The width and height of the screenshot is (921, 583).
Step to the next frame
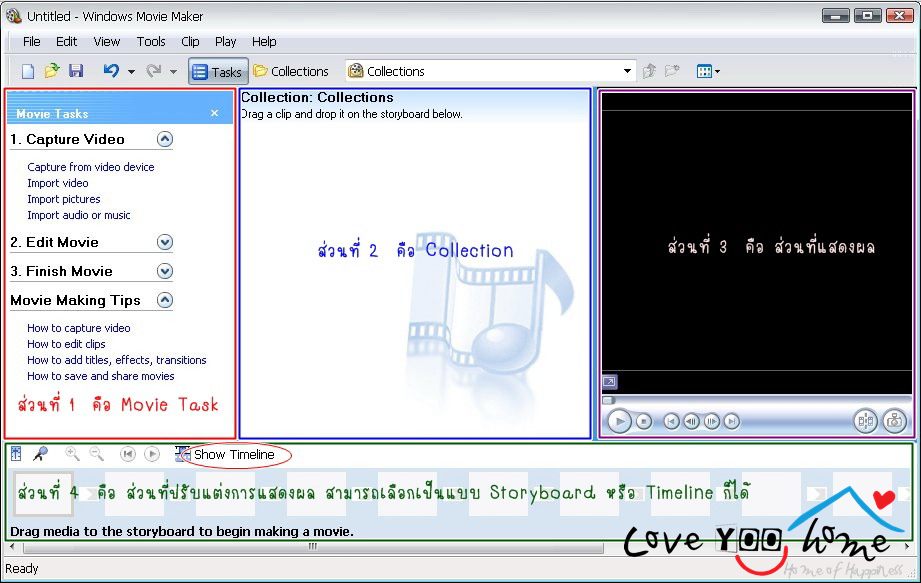tap(711, 421)
